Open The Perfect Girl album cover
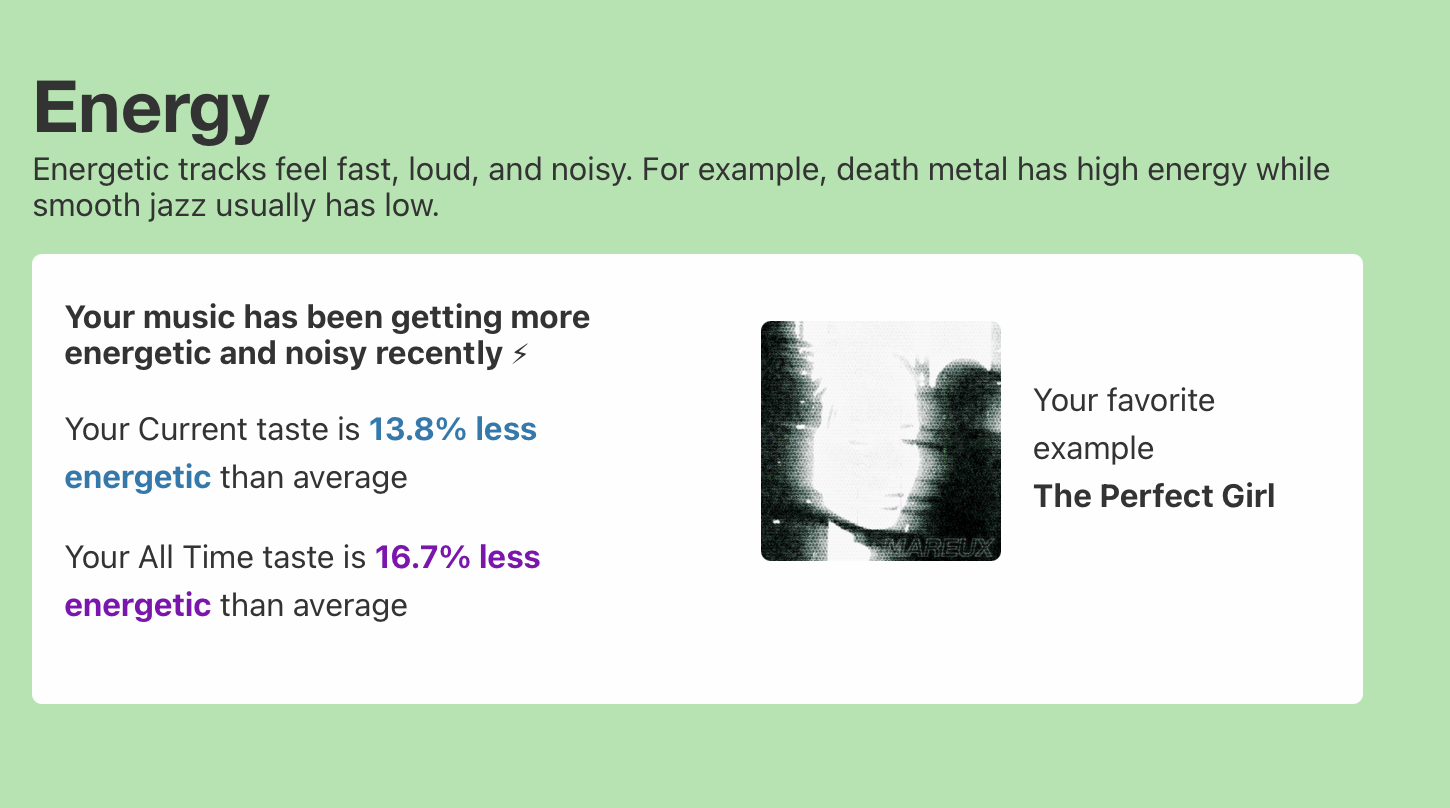The height and width of the screenshot is (808, 1450). [x=881, y=441]
